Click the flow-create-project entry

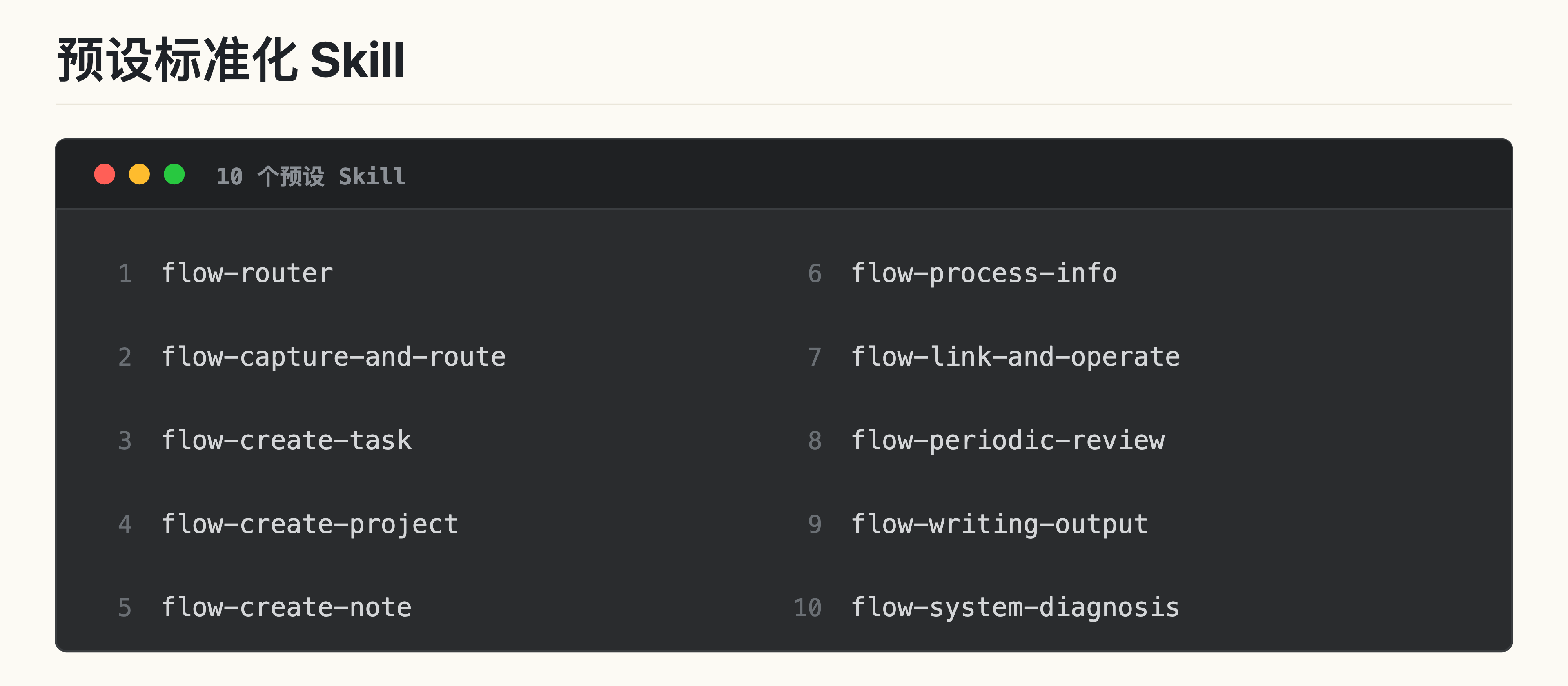[x=310, y=524]
